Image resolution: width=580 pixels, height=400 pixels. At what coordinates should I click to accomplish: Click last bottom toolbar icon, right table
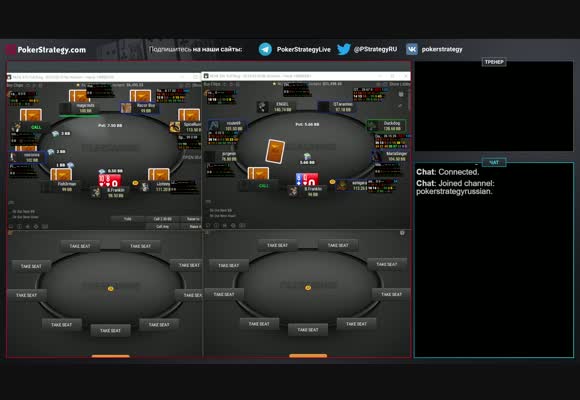click(242, 225)
